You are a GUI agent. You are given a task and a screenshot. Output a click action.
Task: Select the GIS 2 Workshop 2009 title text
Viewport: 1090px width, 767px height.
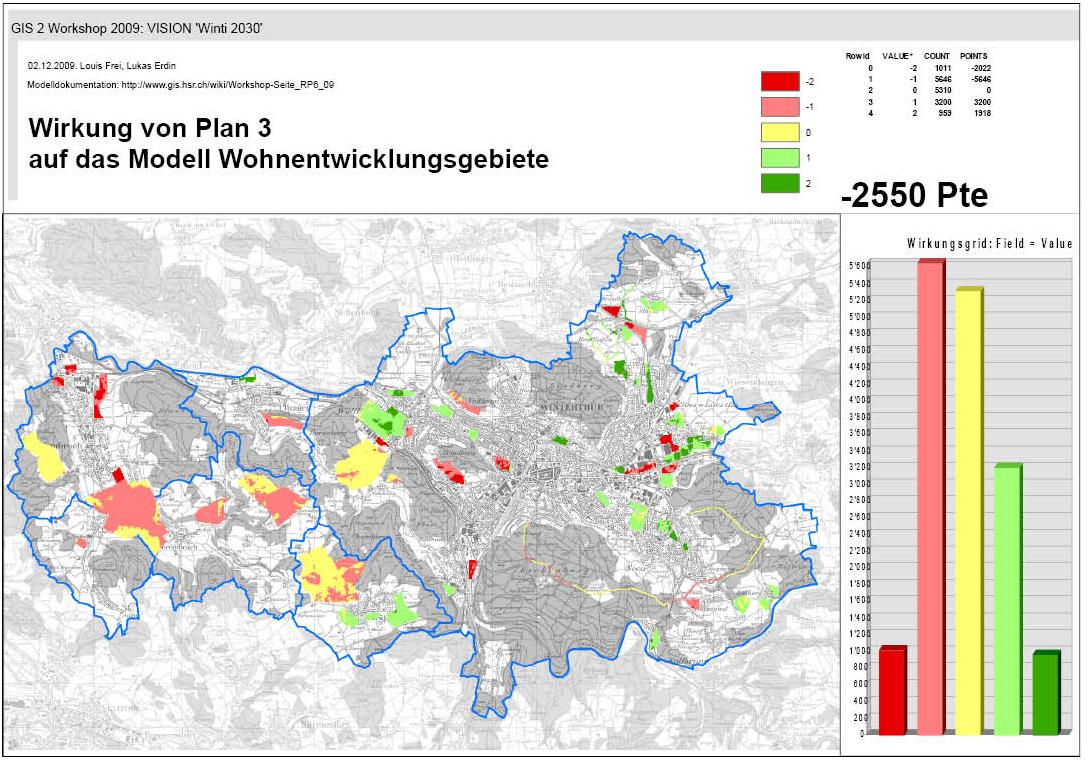[136, 29]
